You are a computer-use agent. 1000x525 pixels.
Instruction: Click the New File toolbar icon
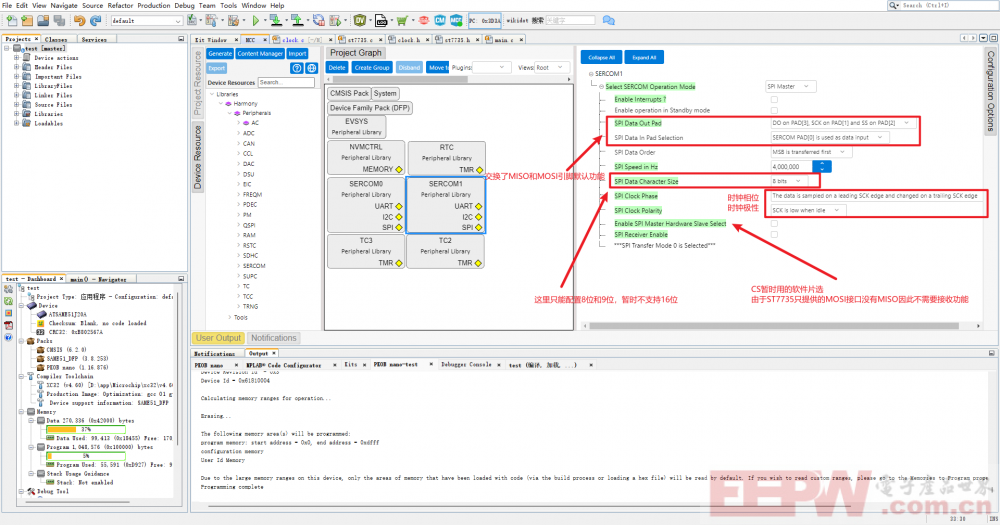point(12,20)
